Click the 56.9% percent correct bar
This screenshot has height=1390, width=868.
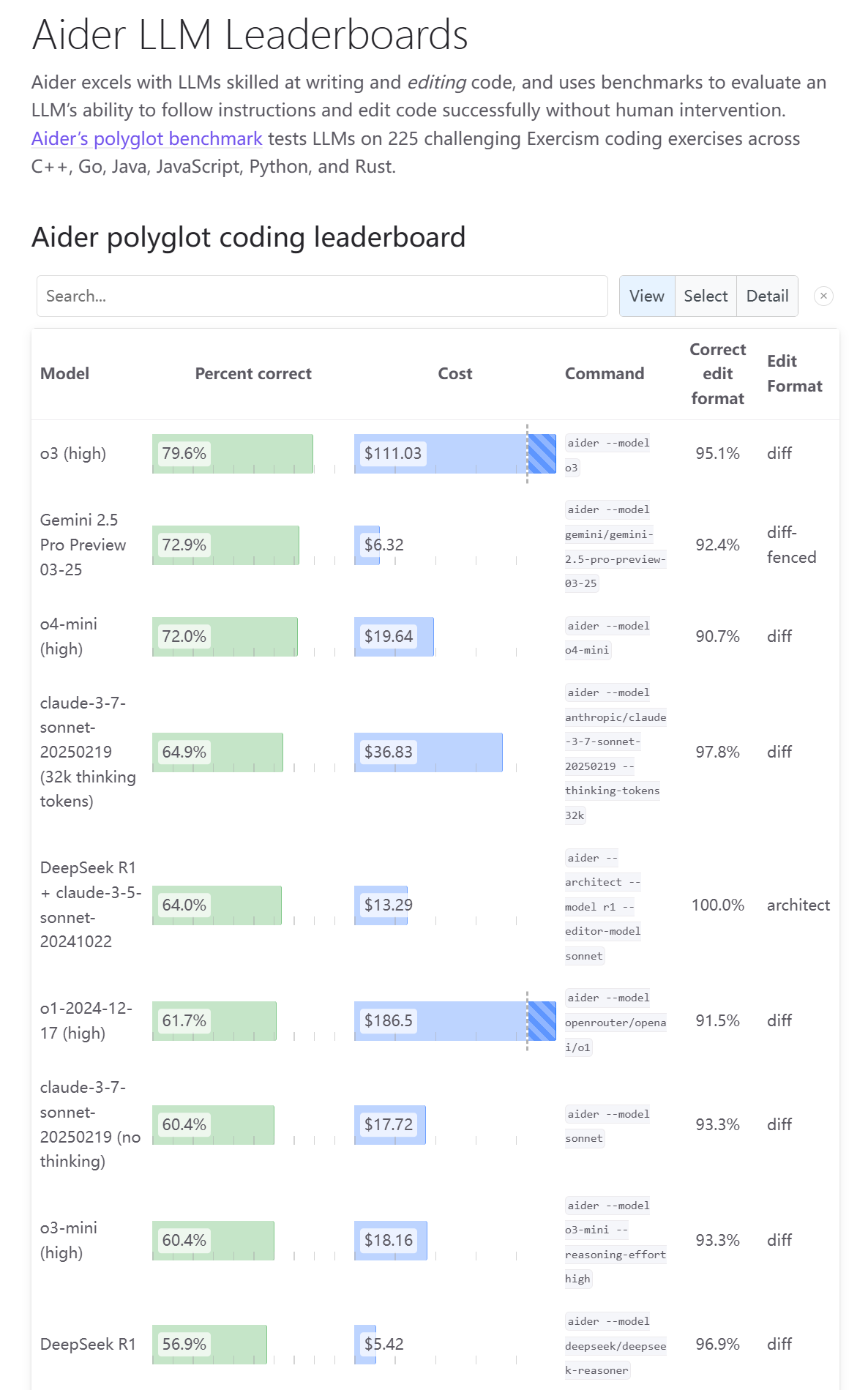[x=209, y=1345]
